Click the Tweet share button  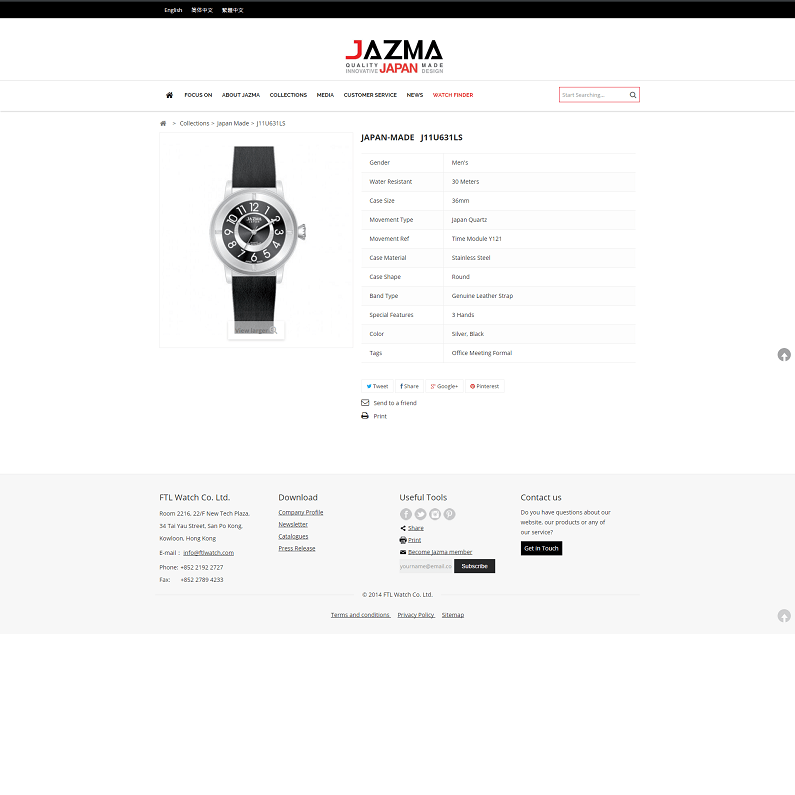[x=377, y=386]
